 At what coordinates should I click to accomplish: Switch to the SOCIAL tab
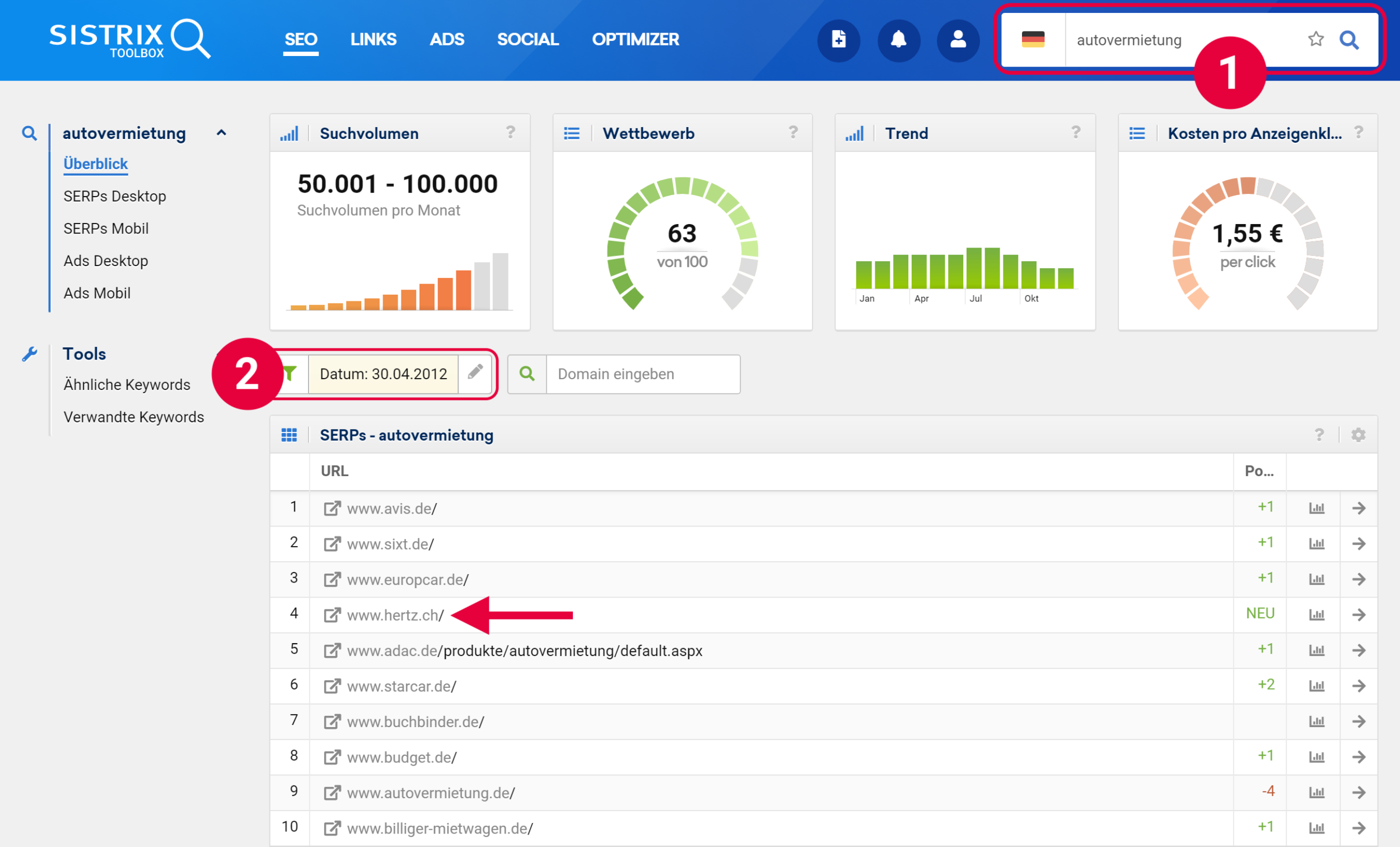(x=528, y=39)
